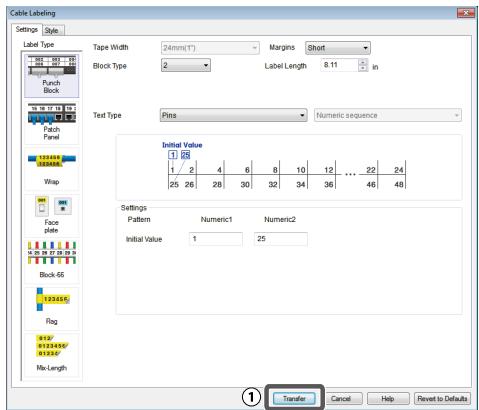Screen dimensions: 479x410
Task: Pick the Mix-Length label type
Action: (x=51, y=355)
